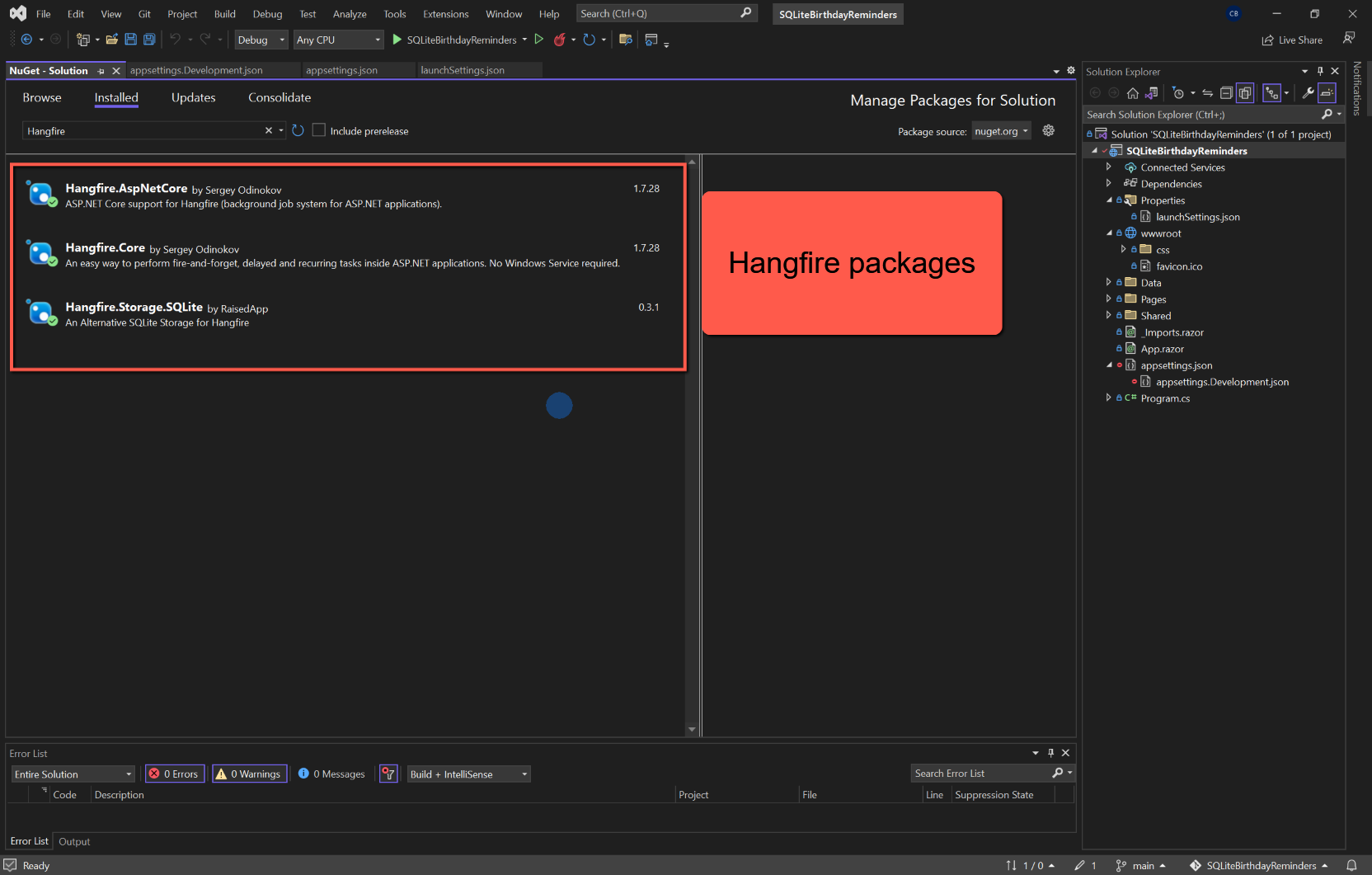This screenshot has height=875, width=1372.
Task: Open Properties wrench in Solution Explorer
Action: 1308,93
